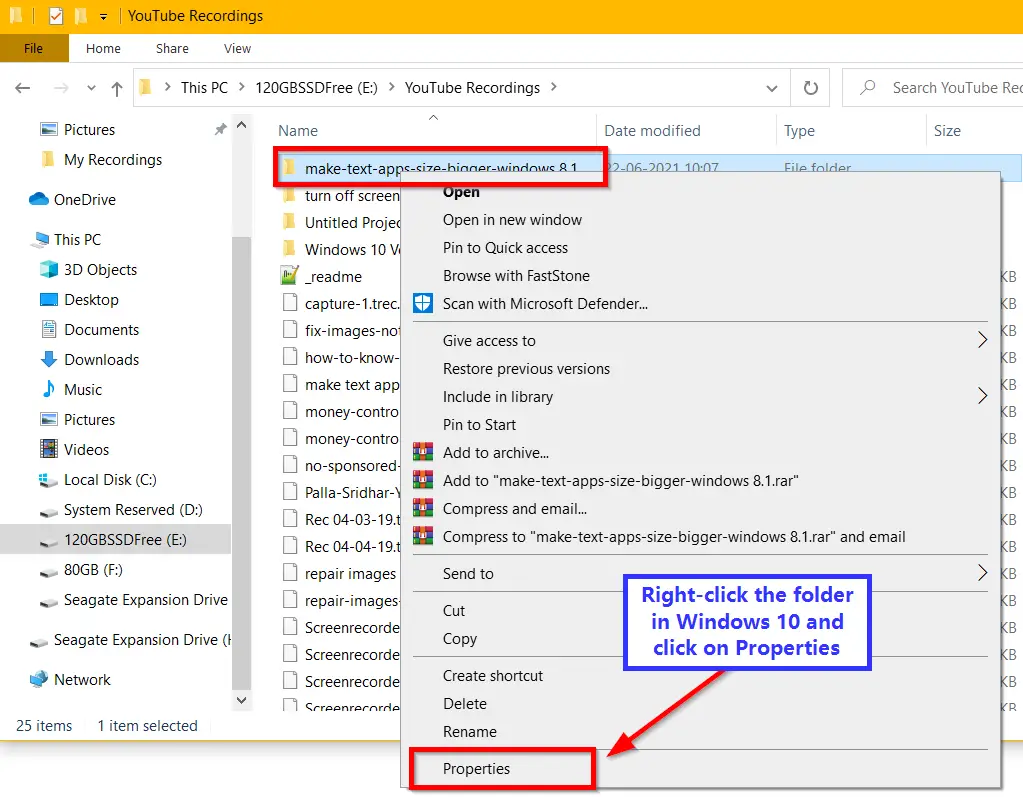Open Customize Quick Access Toolbar dropdown
The height and width of the screenshot is (797, 1023).
[103, 17]
